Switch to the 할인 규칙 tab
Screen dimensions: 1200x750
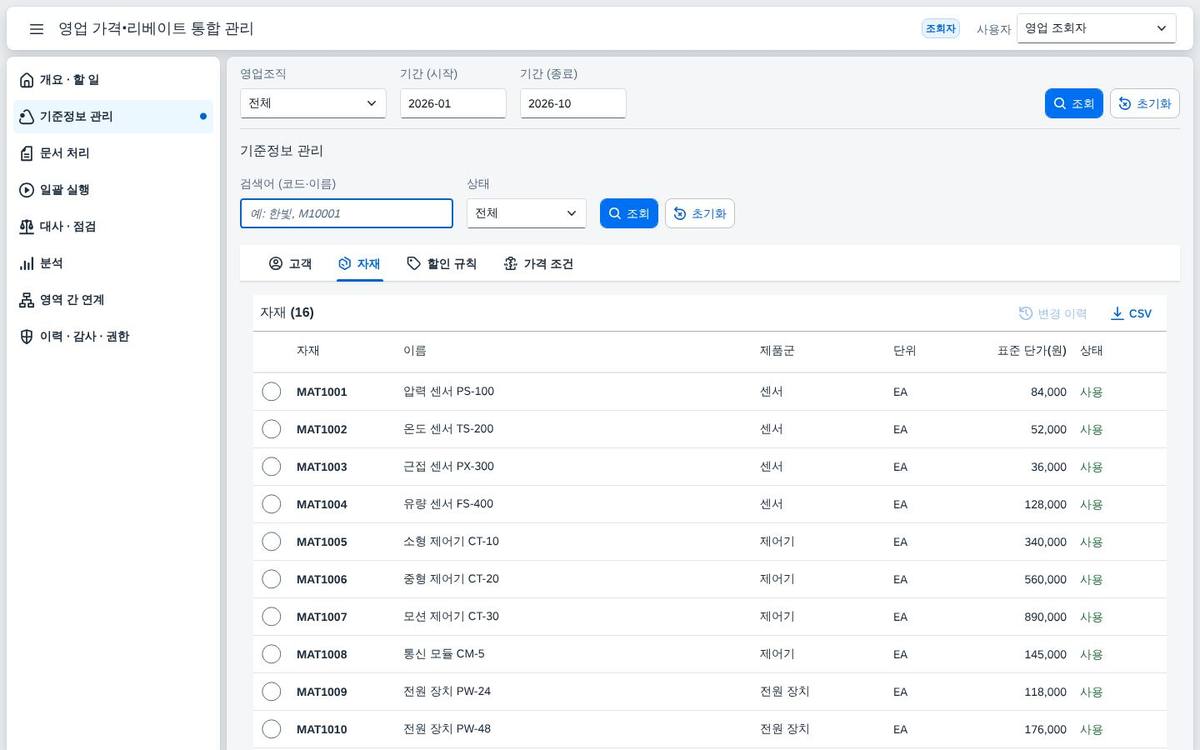pos(441,264)
